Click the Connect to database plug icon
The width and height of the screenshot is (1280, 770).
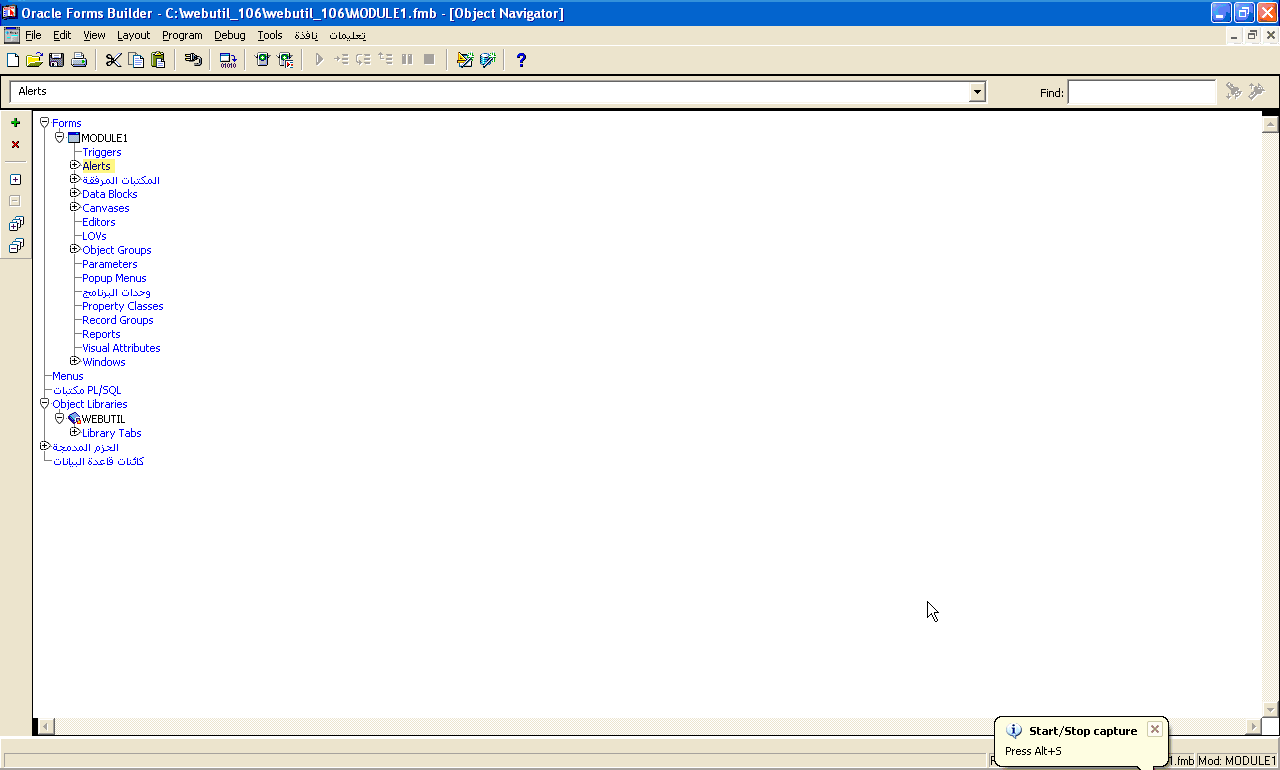(193, 60)
